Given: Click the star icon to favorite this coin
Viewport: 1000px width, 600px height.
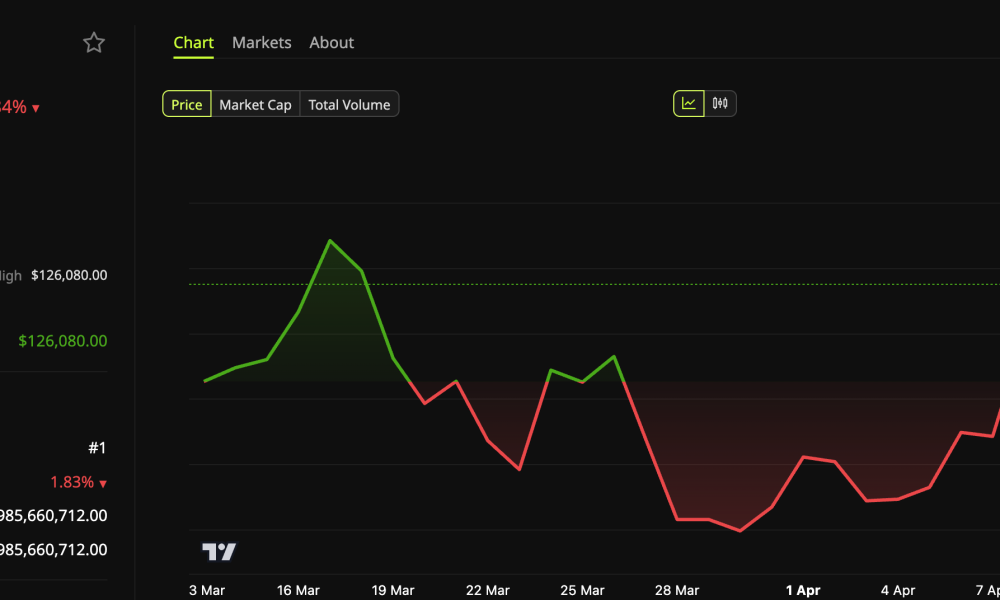Looking at the screenshot, I should (93, 42).
